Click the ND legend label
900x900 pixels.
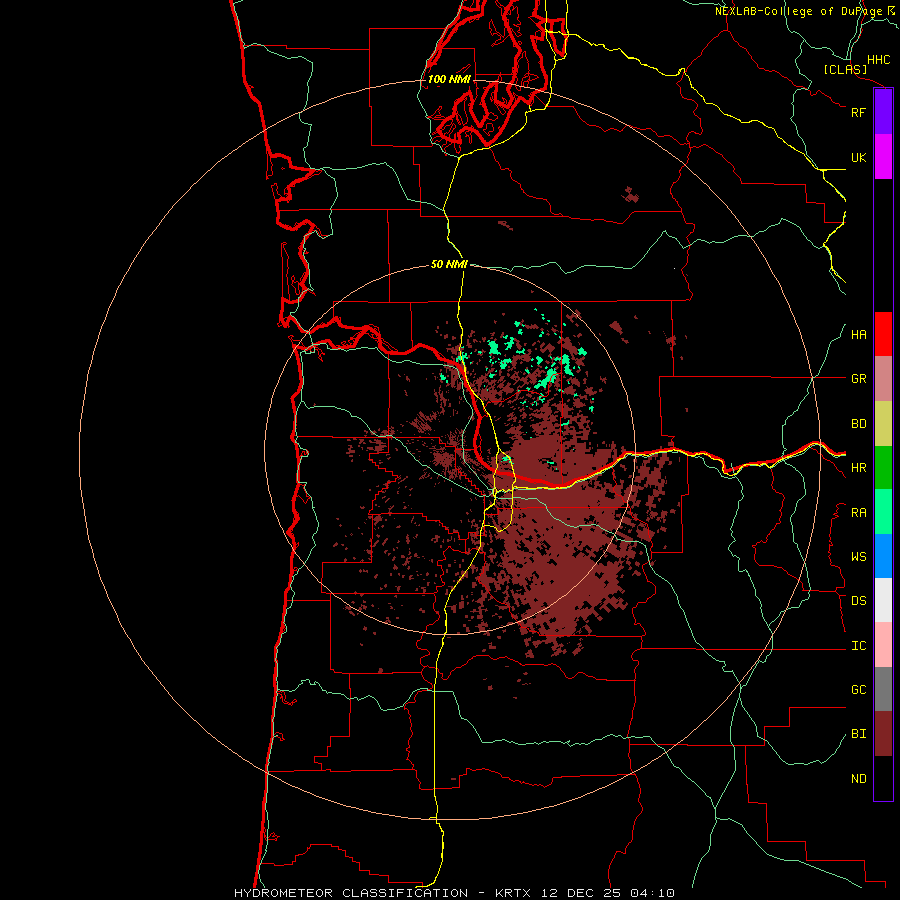859,779
